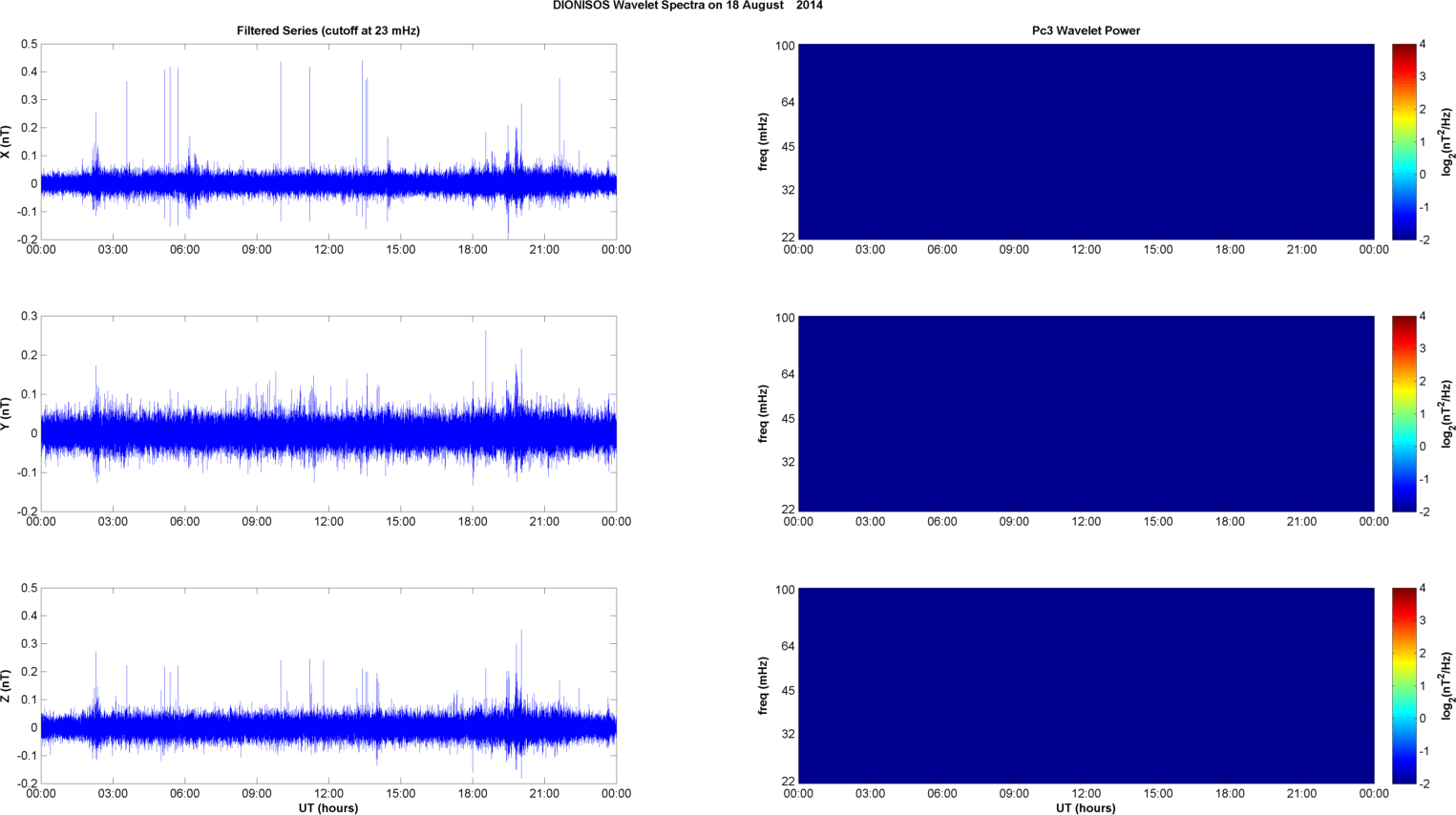
Task: Click the 09:00 tick under the top wavelet panel
Action: point(1014,250)
